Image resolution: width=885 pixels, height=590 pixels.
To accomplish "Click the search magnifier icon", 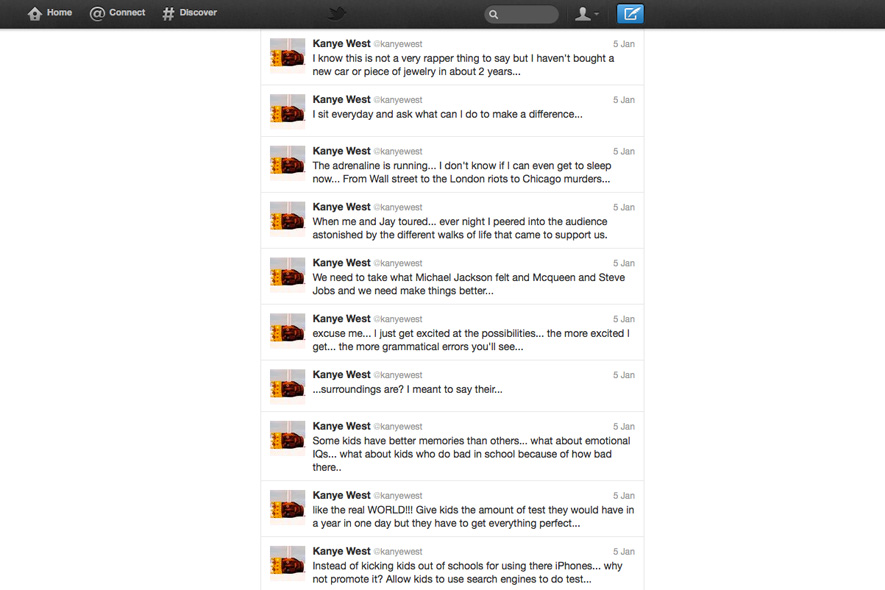I will pos(494,15).
